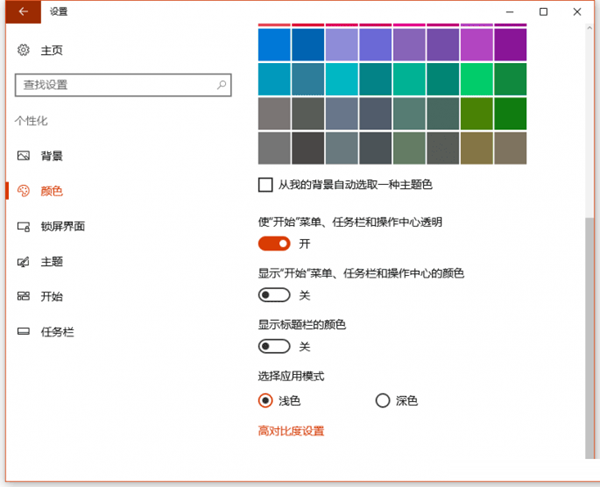Open Lock screen via its icon

[x=23, y=227]
